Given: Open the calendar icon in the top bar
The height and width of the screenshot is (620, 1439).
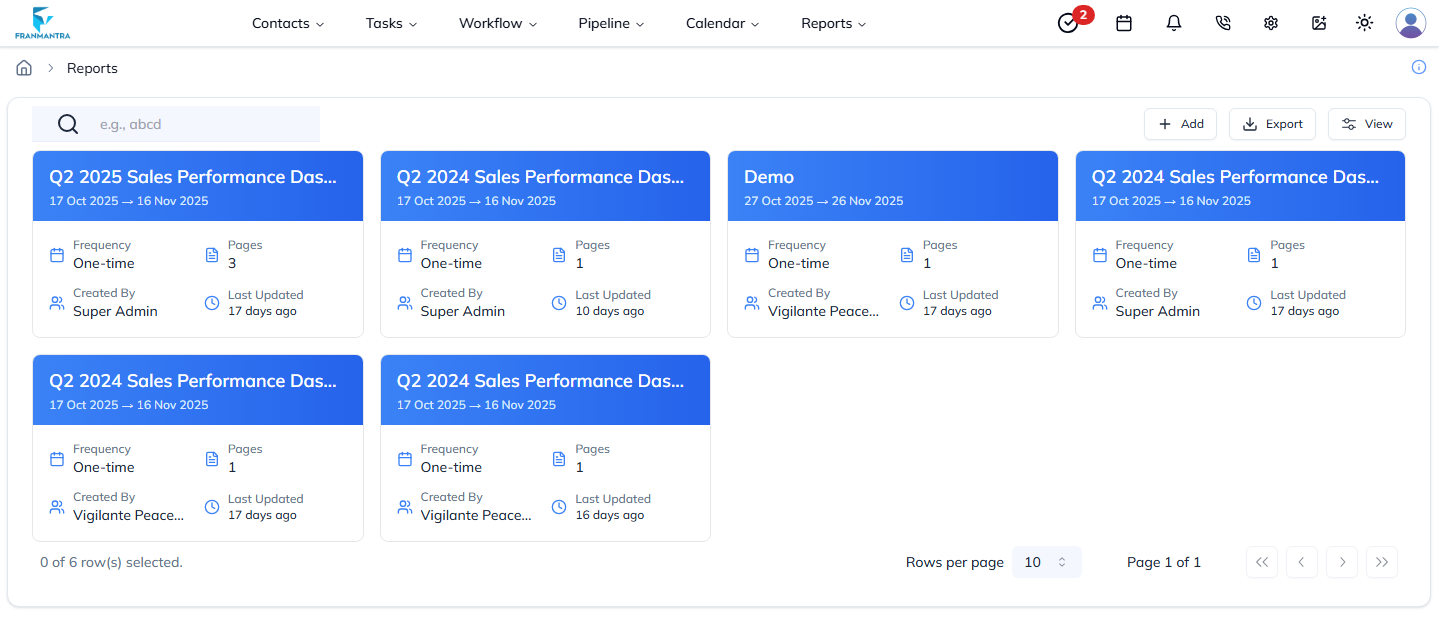Looking at the screenshot, I should pyautogui.click(x=1123, y=23).
